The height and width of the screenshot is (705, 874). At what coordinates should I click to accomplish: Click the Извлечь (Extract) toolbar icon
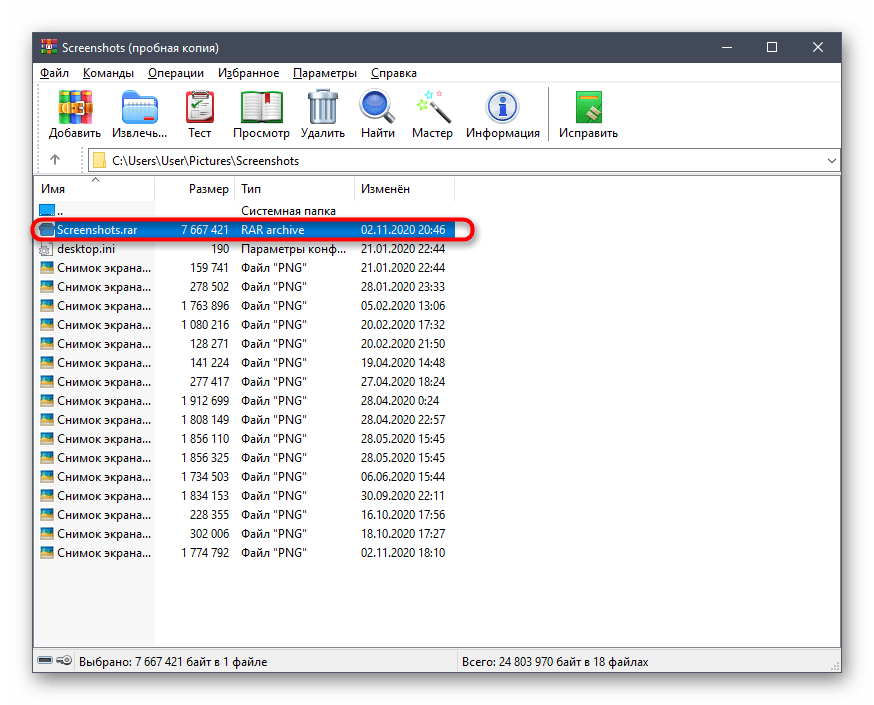(139, 107)
